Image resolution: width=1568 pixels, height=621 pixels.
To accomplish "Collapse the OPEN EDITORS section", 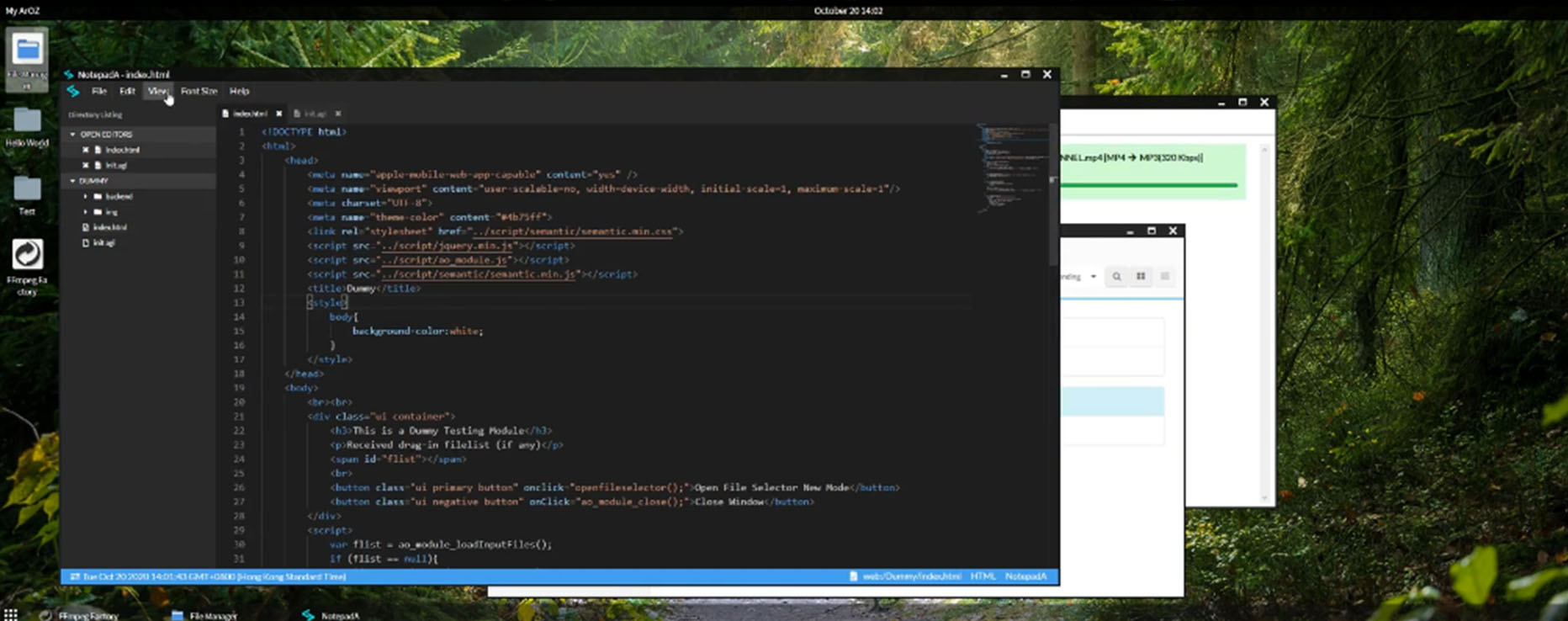I will [x=73, y=134].
